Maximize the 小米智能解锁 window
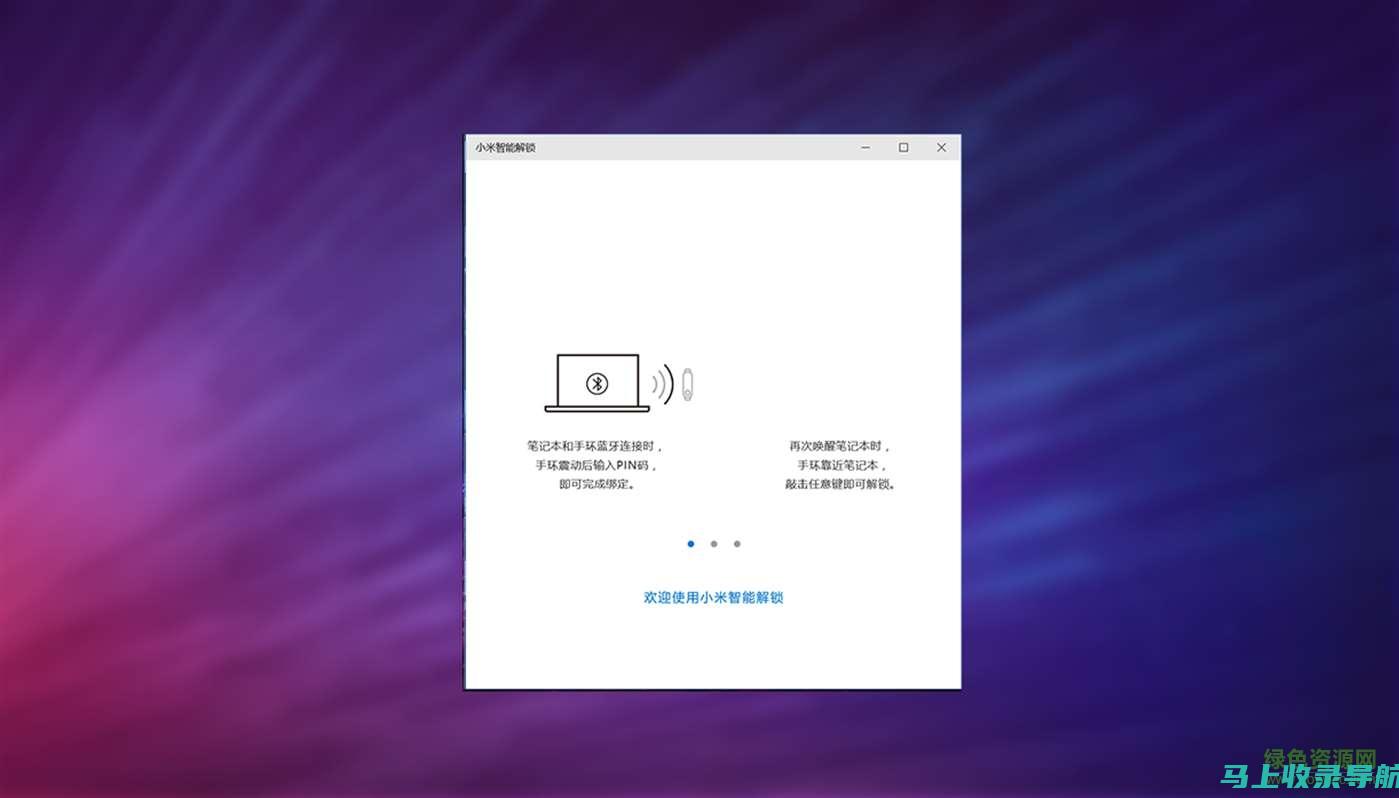This screenshot has width=1399, height=798. 903,147
